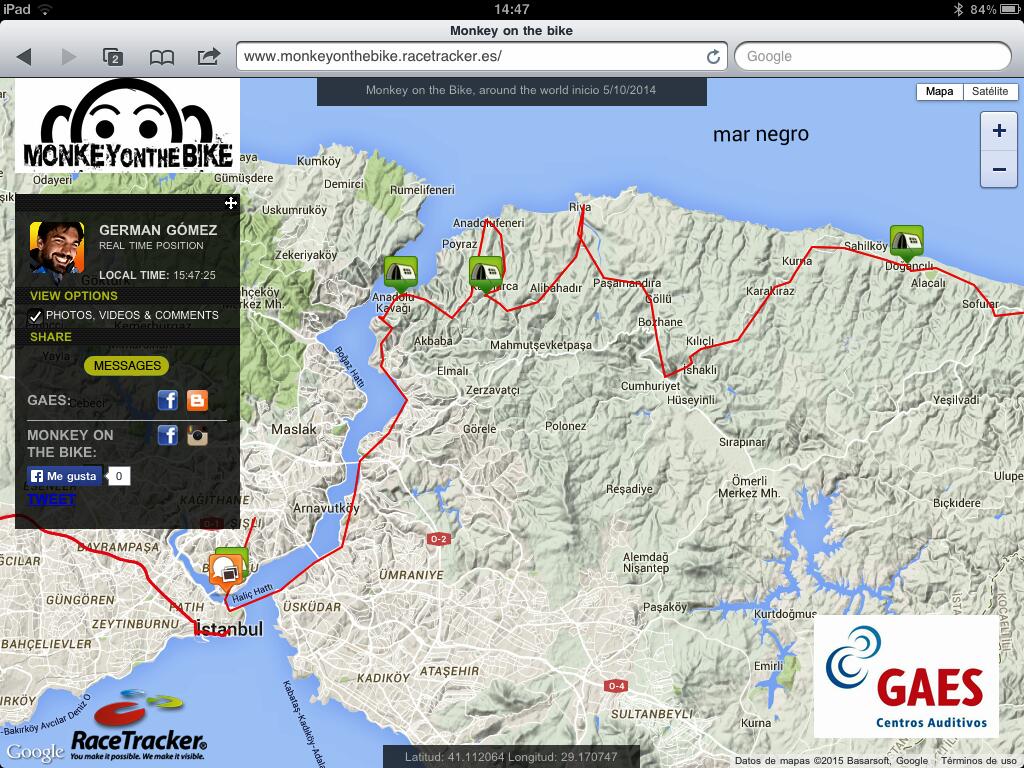
Task: Open the GAES Facebook icon
Action: pyautogui.click(x=168, y=400)
